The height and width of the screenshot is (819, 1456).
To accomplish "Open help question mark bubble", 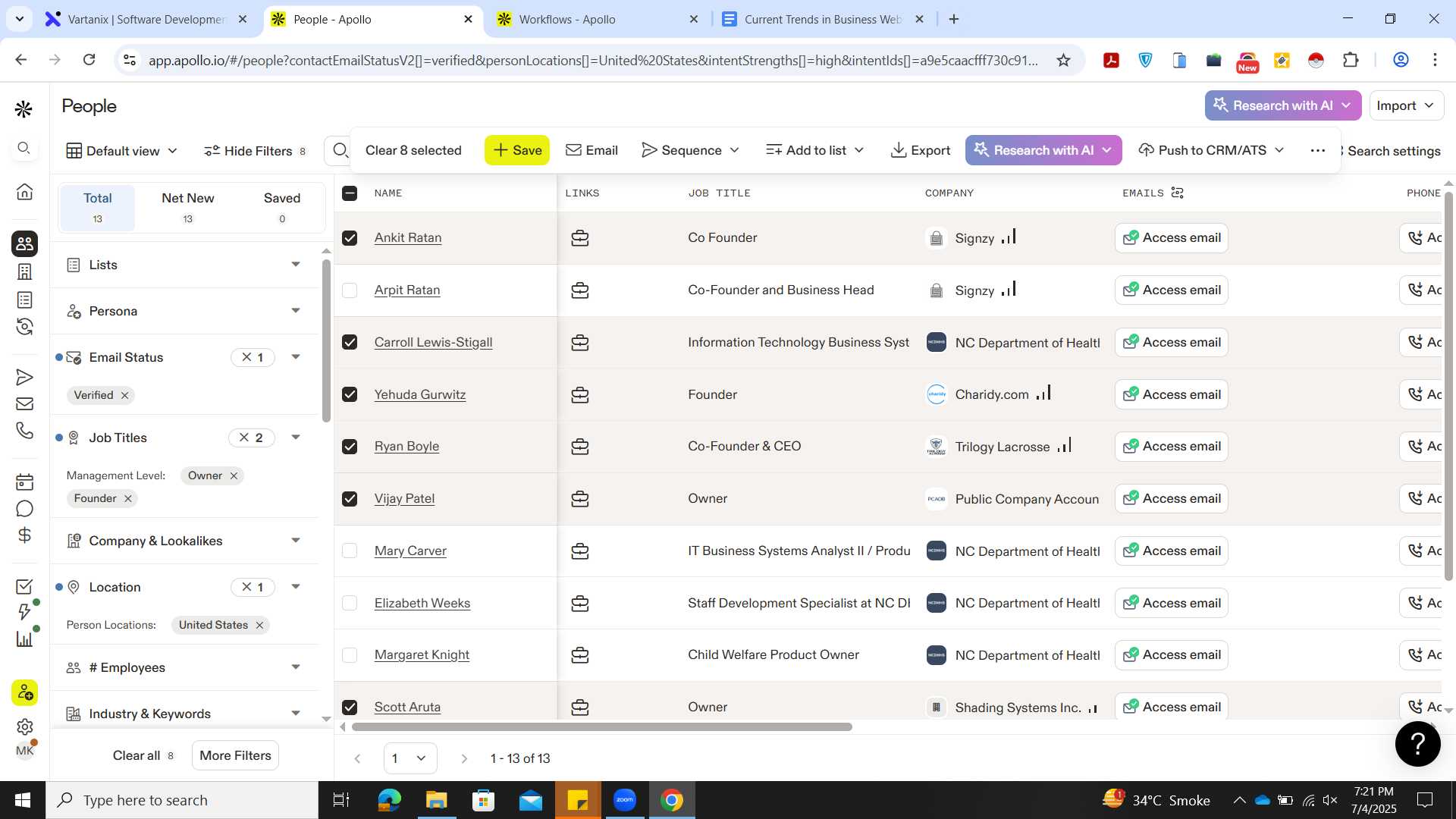I will click(1417, 744).
